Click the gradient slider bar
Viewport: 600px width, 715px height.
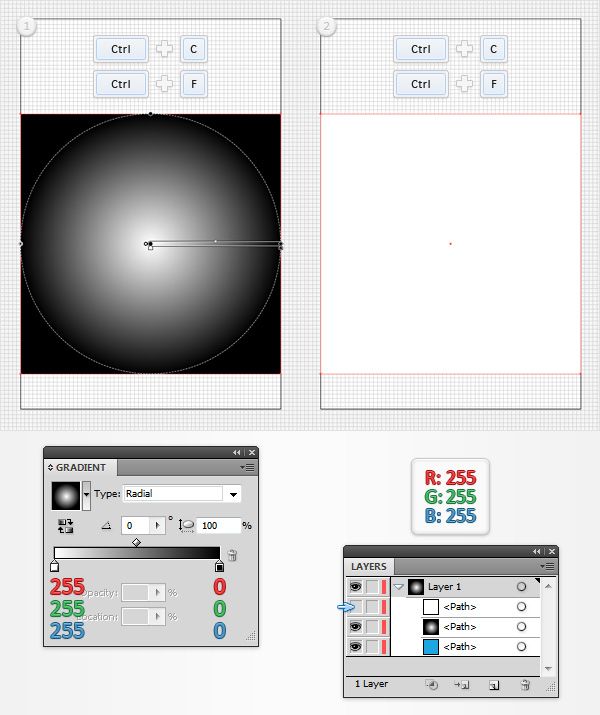137,553
